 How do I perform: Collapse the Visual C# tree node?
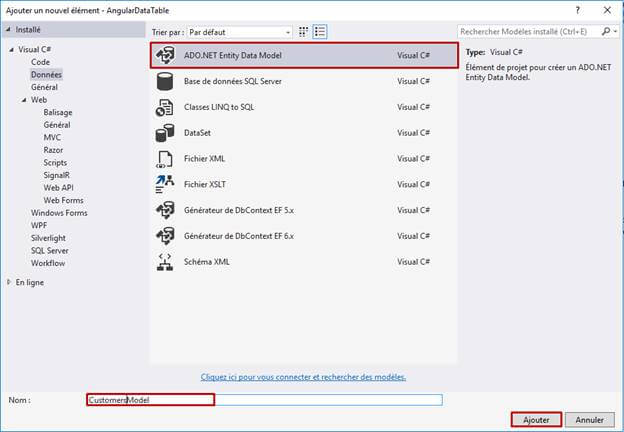pyautogui.click(x=12, y=50)
